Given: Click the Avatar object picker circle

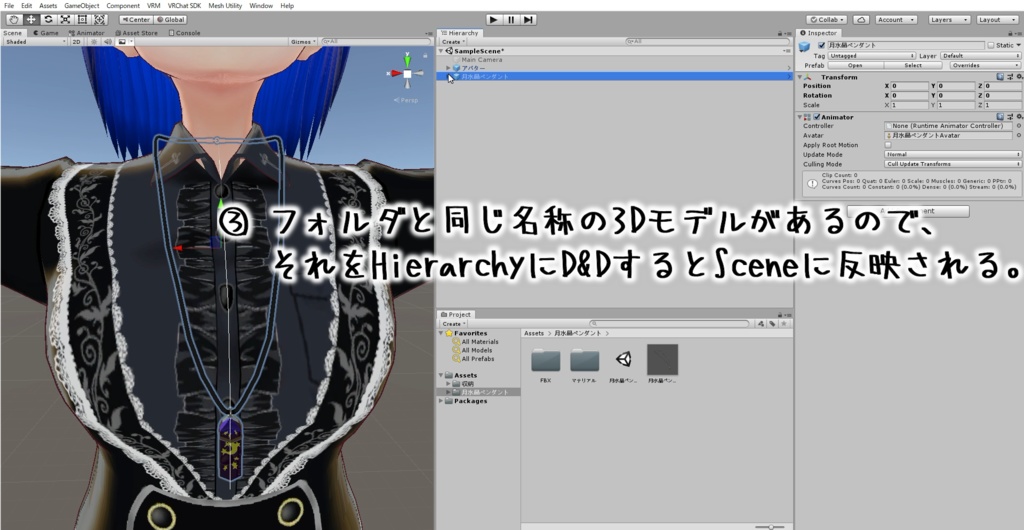Looking at the screenshot, I should coord(1019,136).
